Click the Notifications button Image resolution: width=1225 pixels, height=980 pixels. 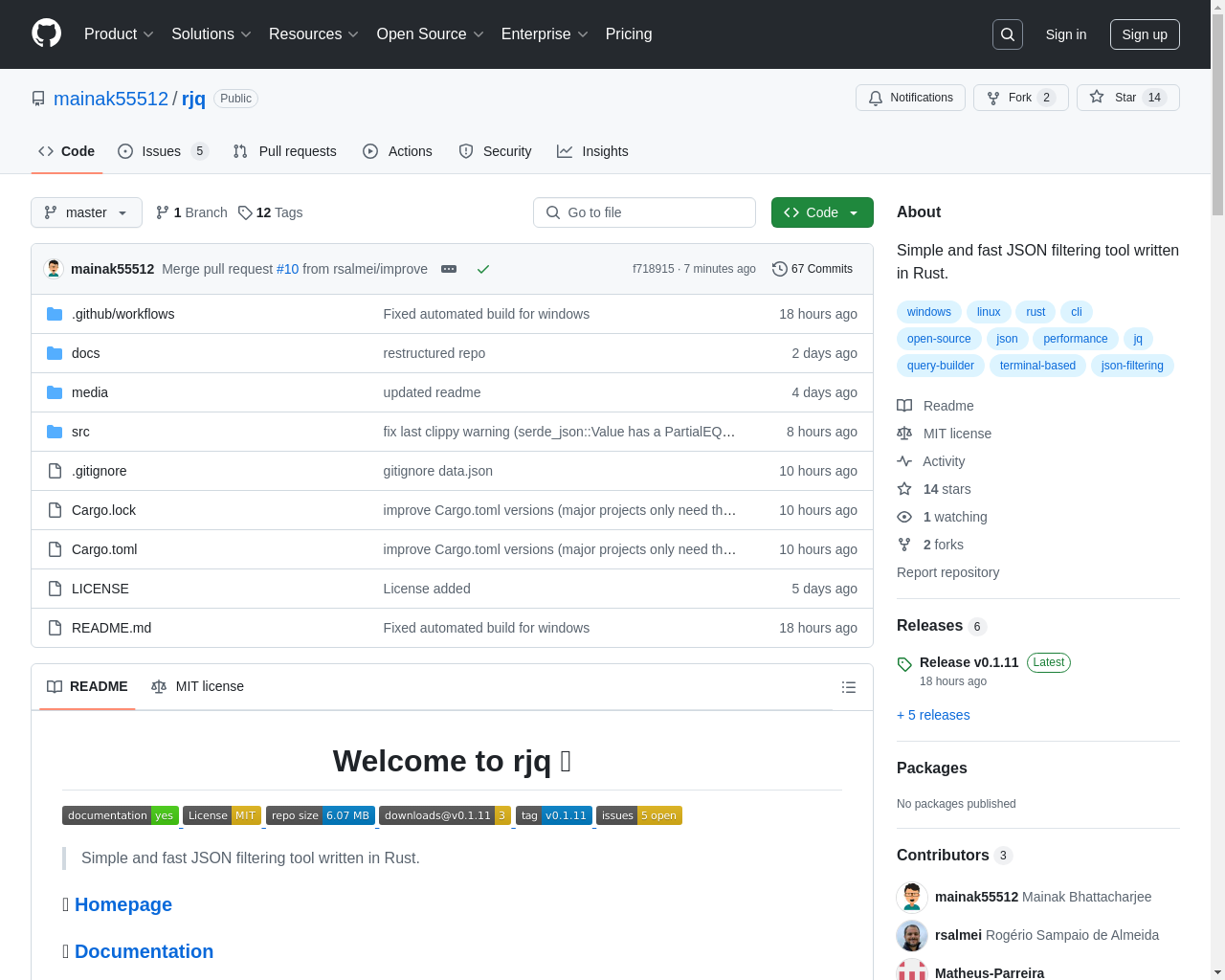pyautogui.click(x=910, y=98)
